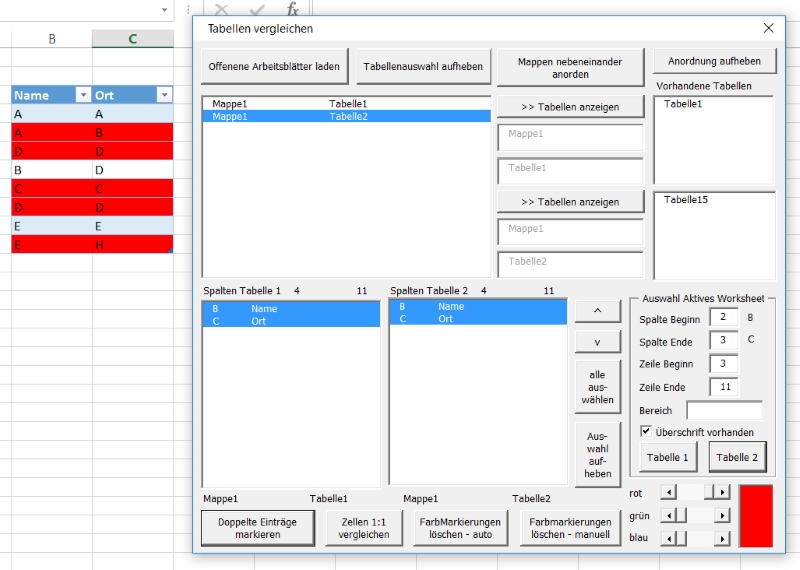Click the formula bar confirm checkmark
800x570 pixels.
257,9
